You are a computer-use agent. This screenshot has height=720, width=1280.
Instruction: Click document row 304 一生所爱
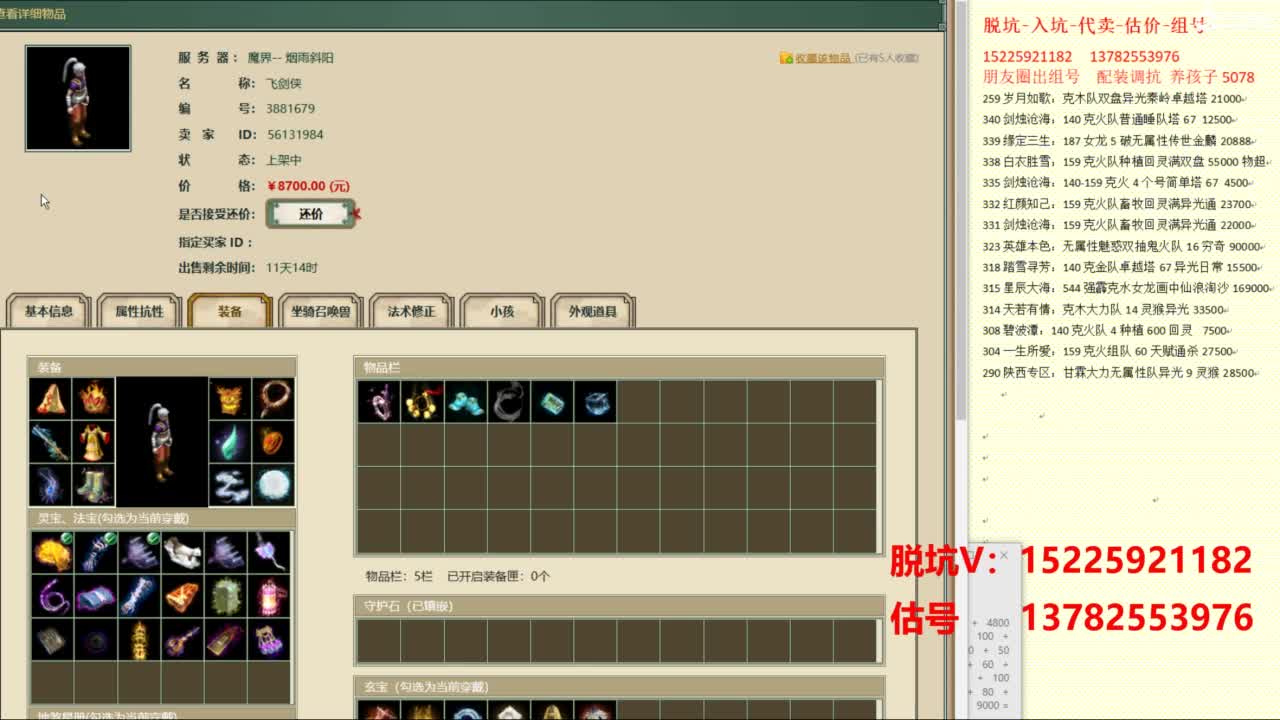pyautogui.click(x=1109, y=352)
